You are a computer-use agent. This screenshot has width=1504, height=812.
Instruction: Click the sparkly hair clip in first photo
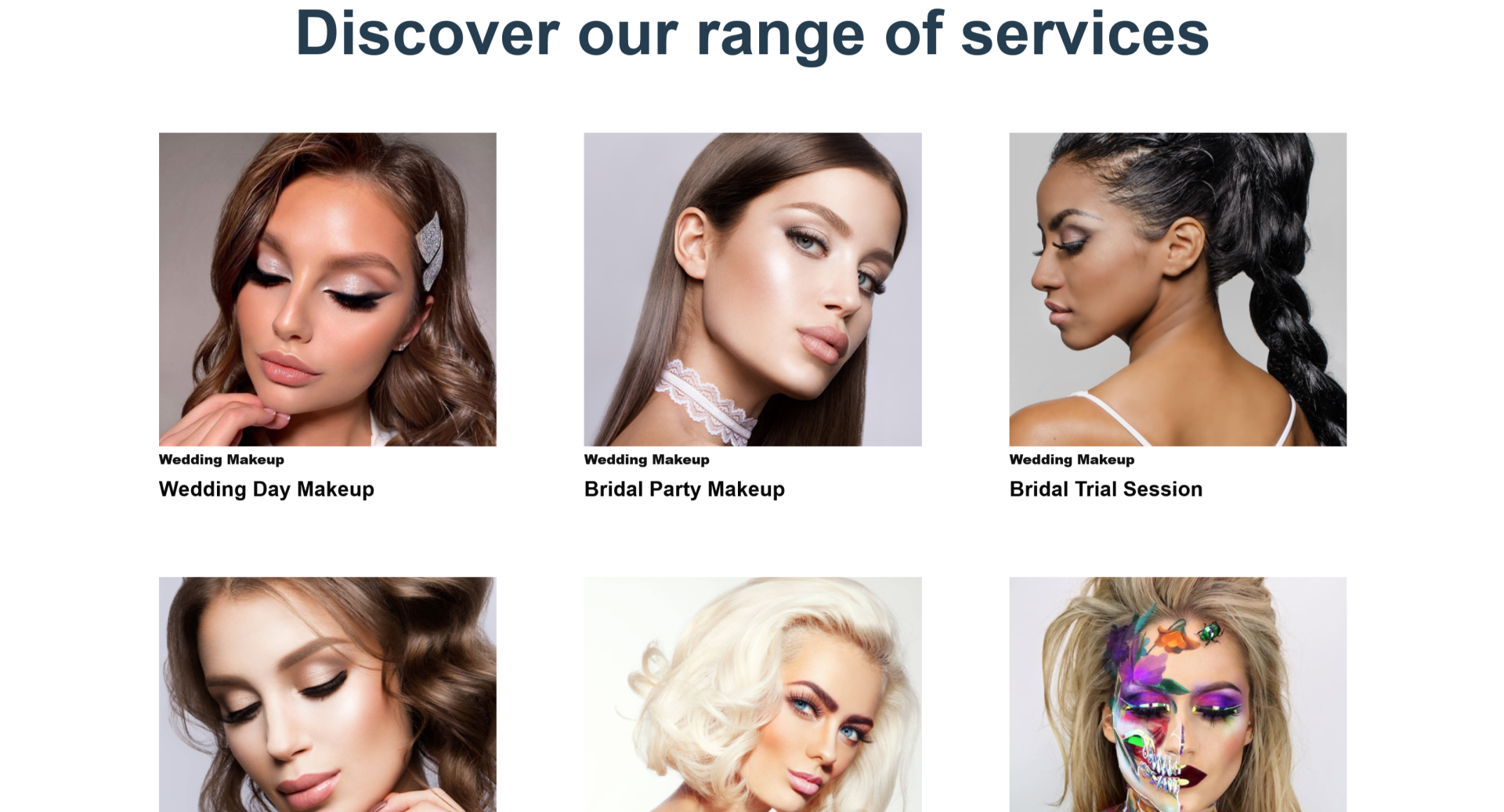point(430,251)
